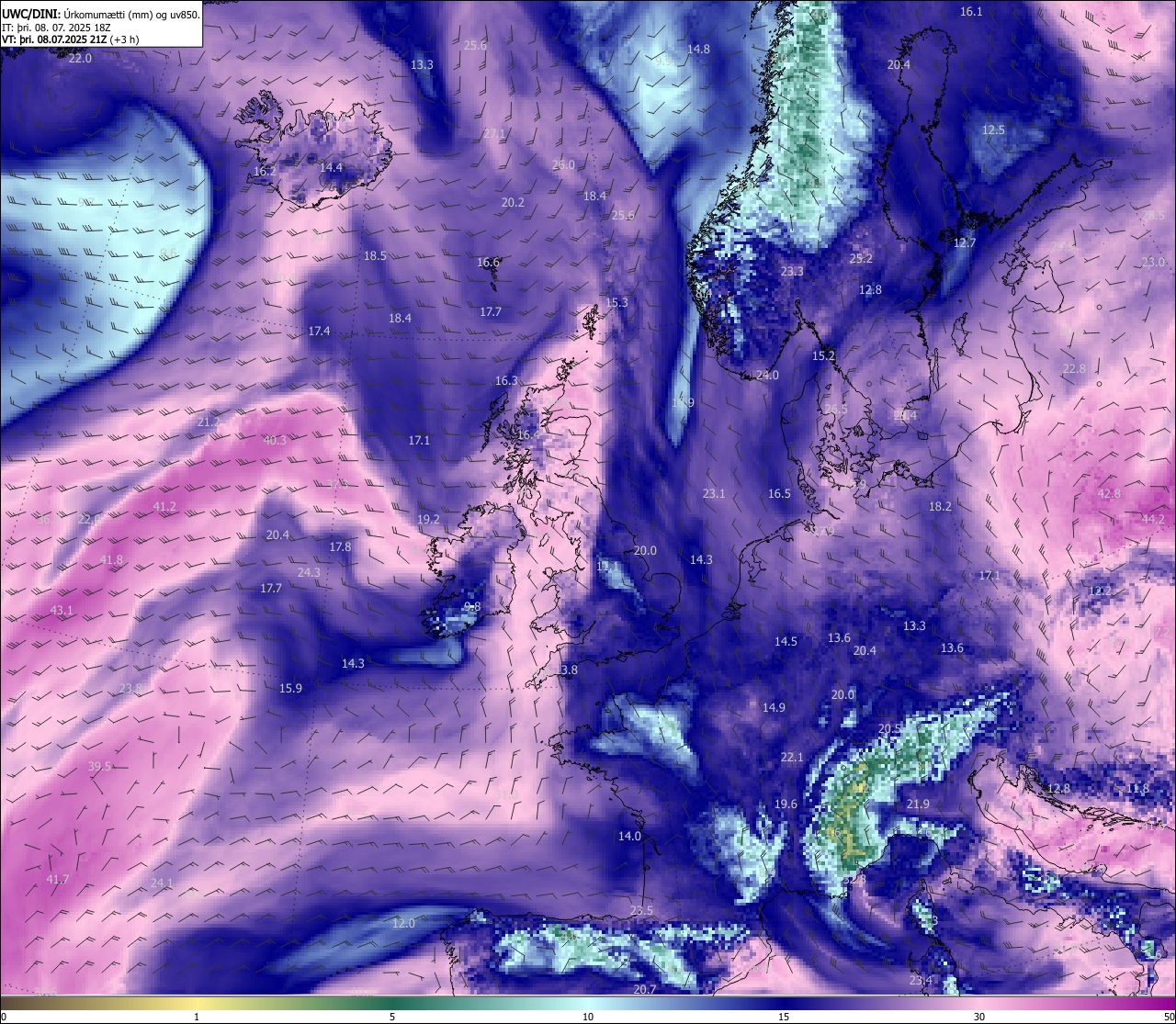
Task: Click the 44.2 value label
Action: pos(1153,520)
